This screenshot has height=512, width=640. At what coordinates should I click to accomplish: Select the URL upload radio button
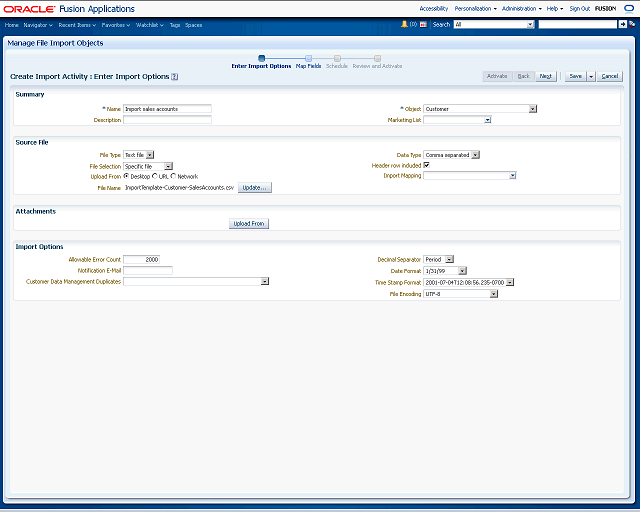153,176
